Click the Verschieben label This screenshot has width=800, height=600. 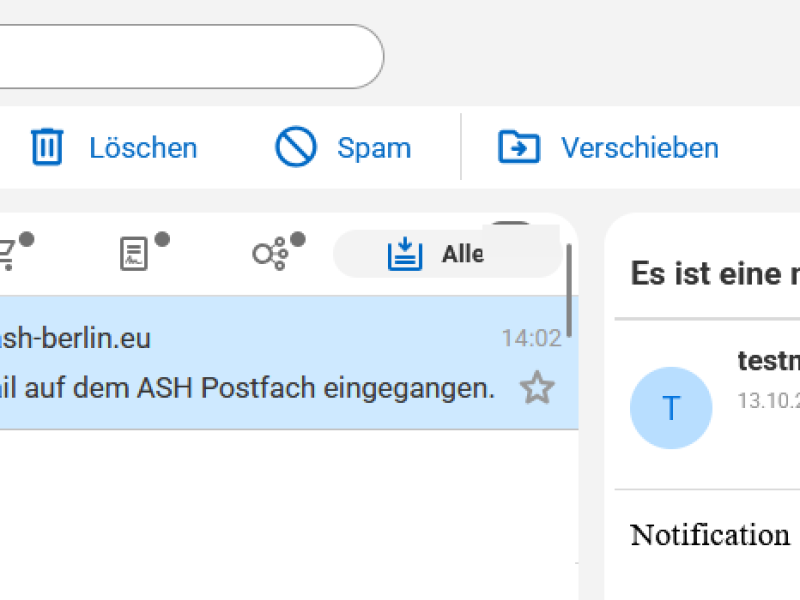tap(640, 148)
